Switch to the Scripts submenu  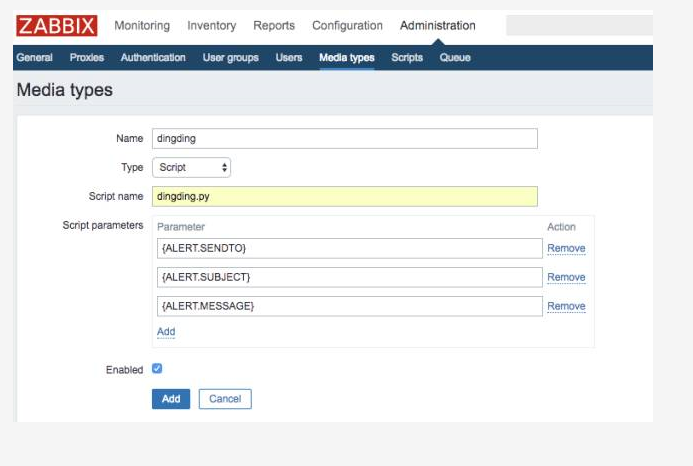pyautogui.click(x=407, y=57)
